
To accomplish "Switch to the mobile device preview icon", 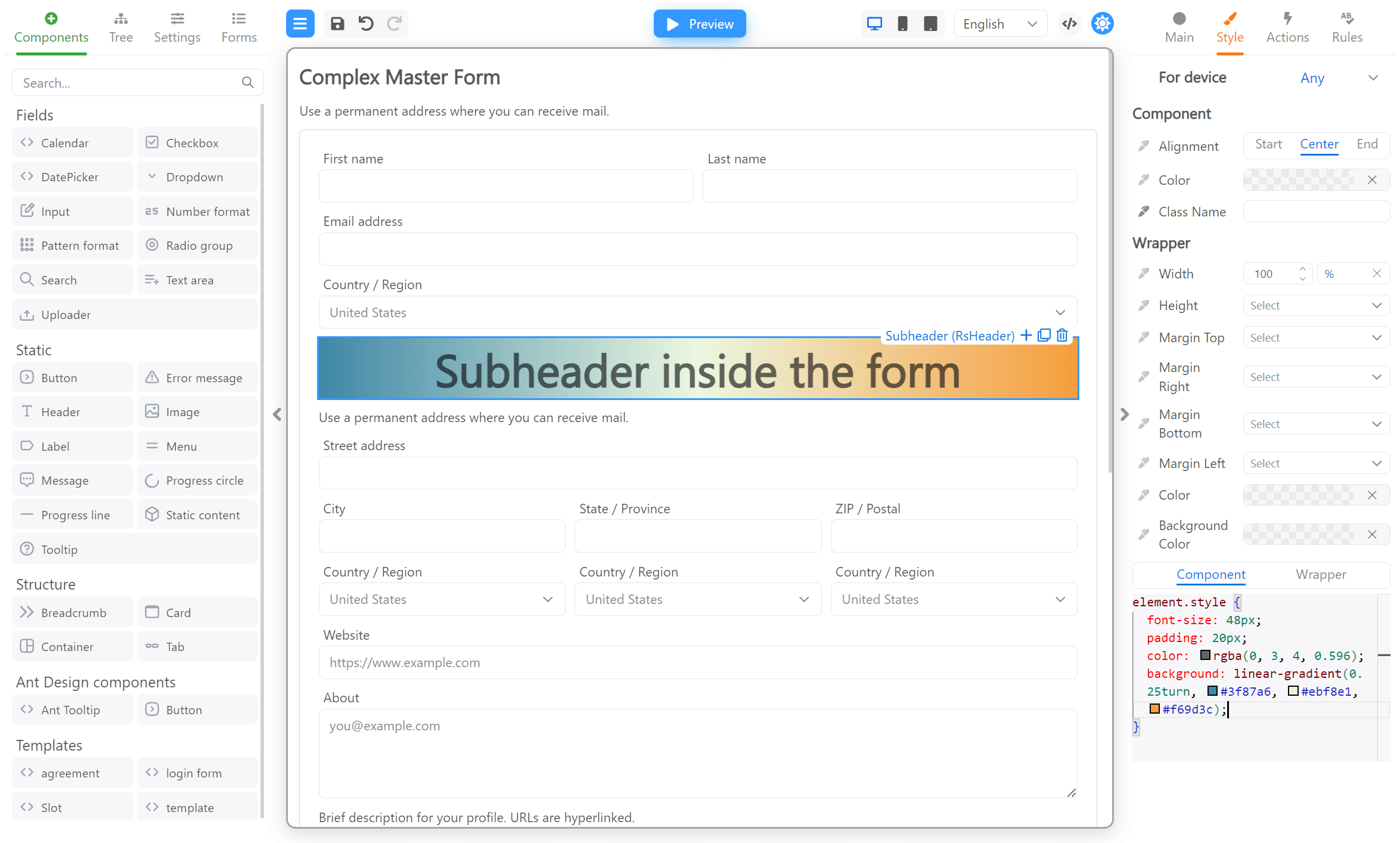I will tap(902, 24).
